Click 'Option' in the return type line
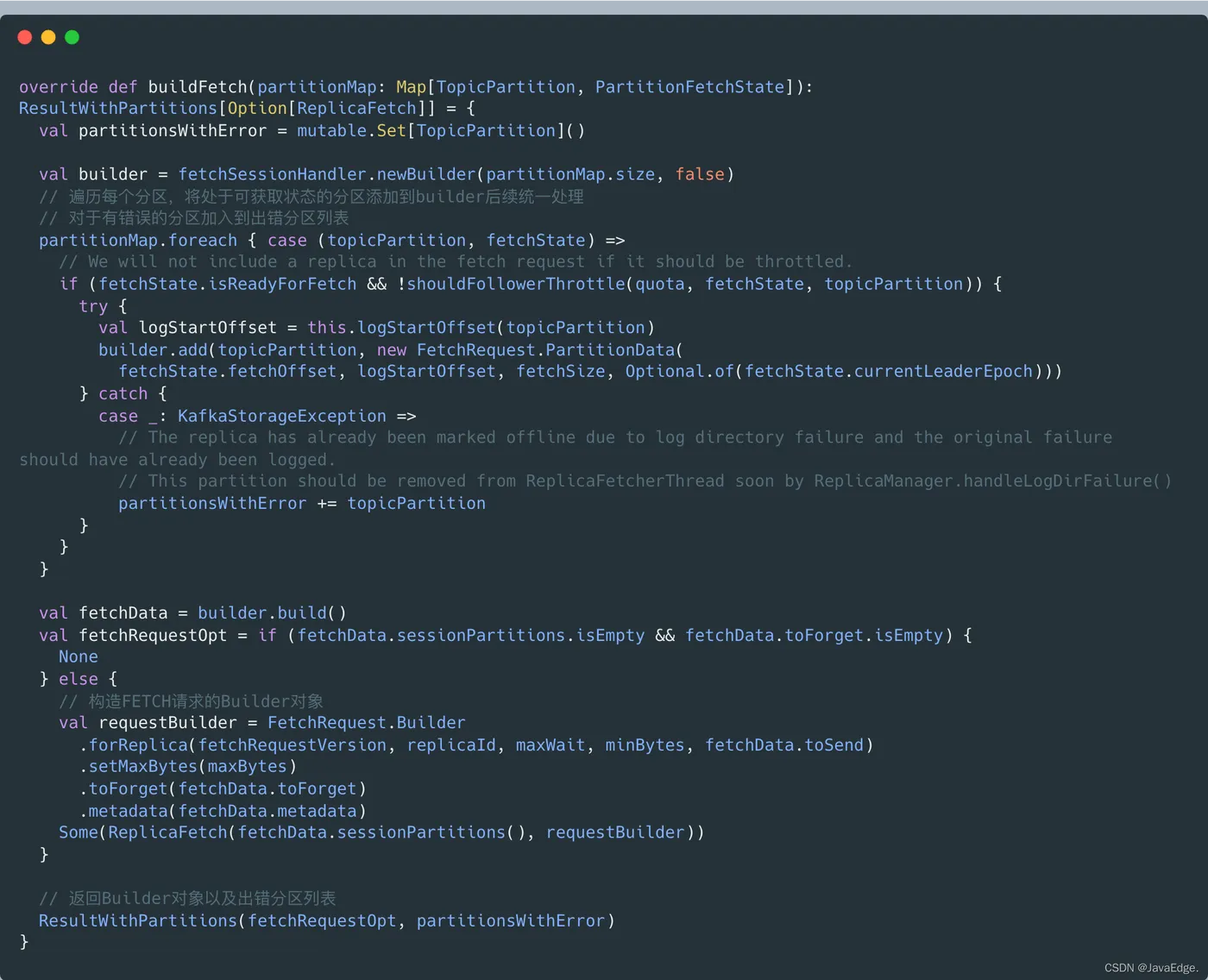Viewport: 1208px width, 980px height. tap(257, 109)
